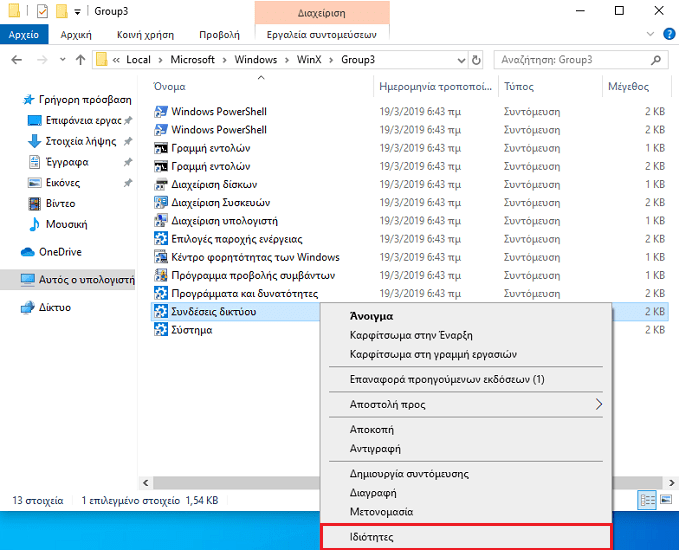Open the recent locations dropdown arrow
Image resolution: width=679 pixels, height=550 pixels.
click(60, 60)
